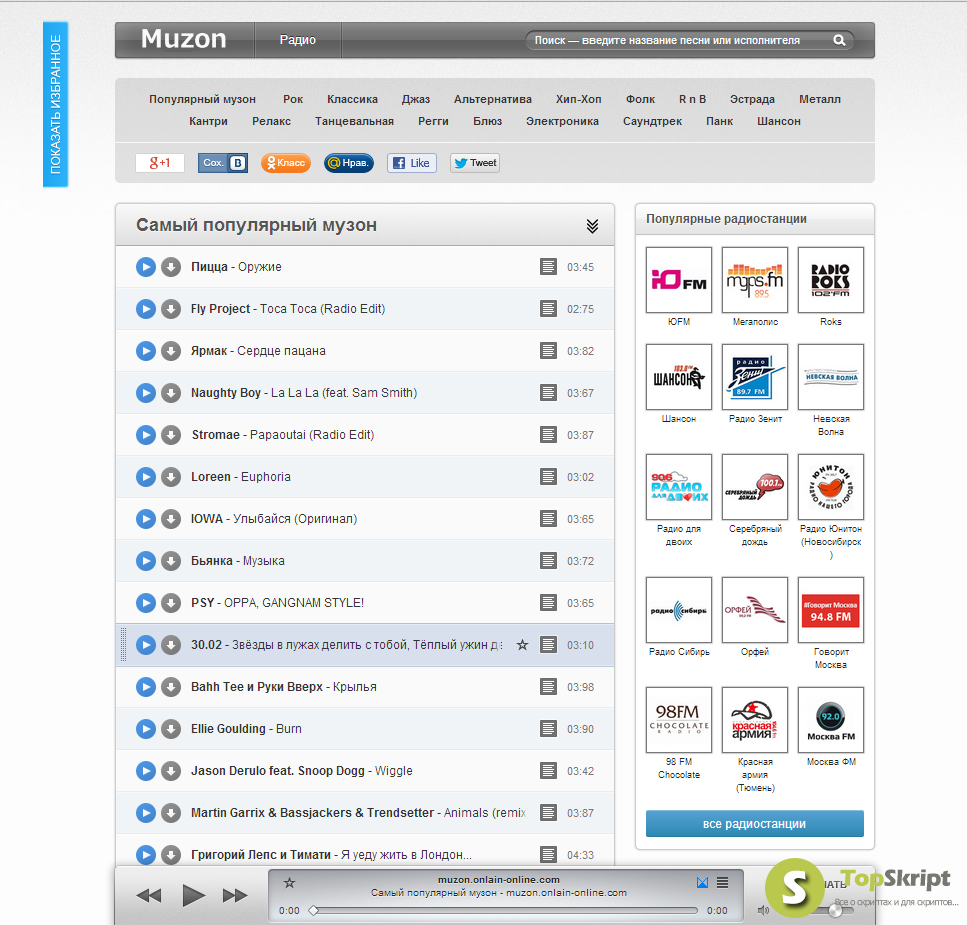
Task: Add 30.02 track to favorites with star
Action: coord(522,645)
